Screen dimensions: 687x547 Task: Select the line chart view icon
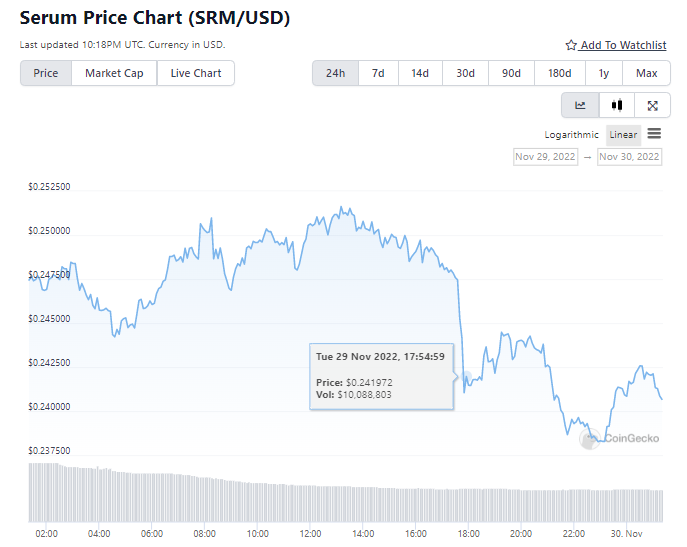580,105
